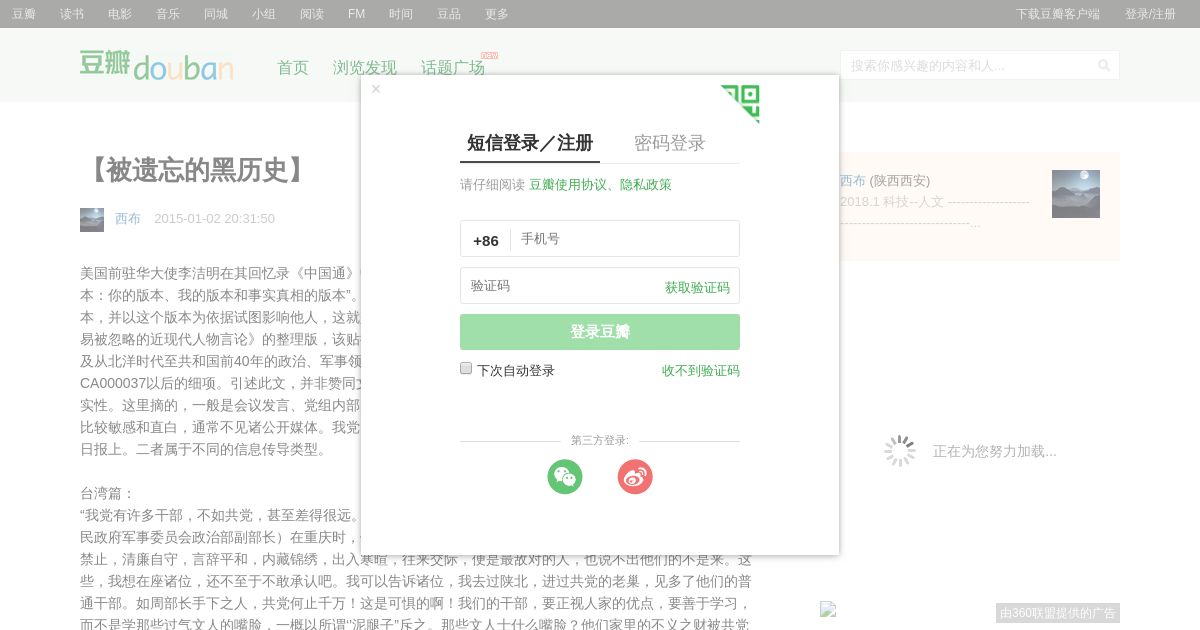Close the login dialog

[x=376, y=89]
